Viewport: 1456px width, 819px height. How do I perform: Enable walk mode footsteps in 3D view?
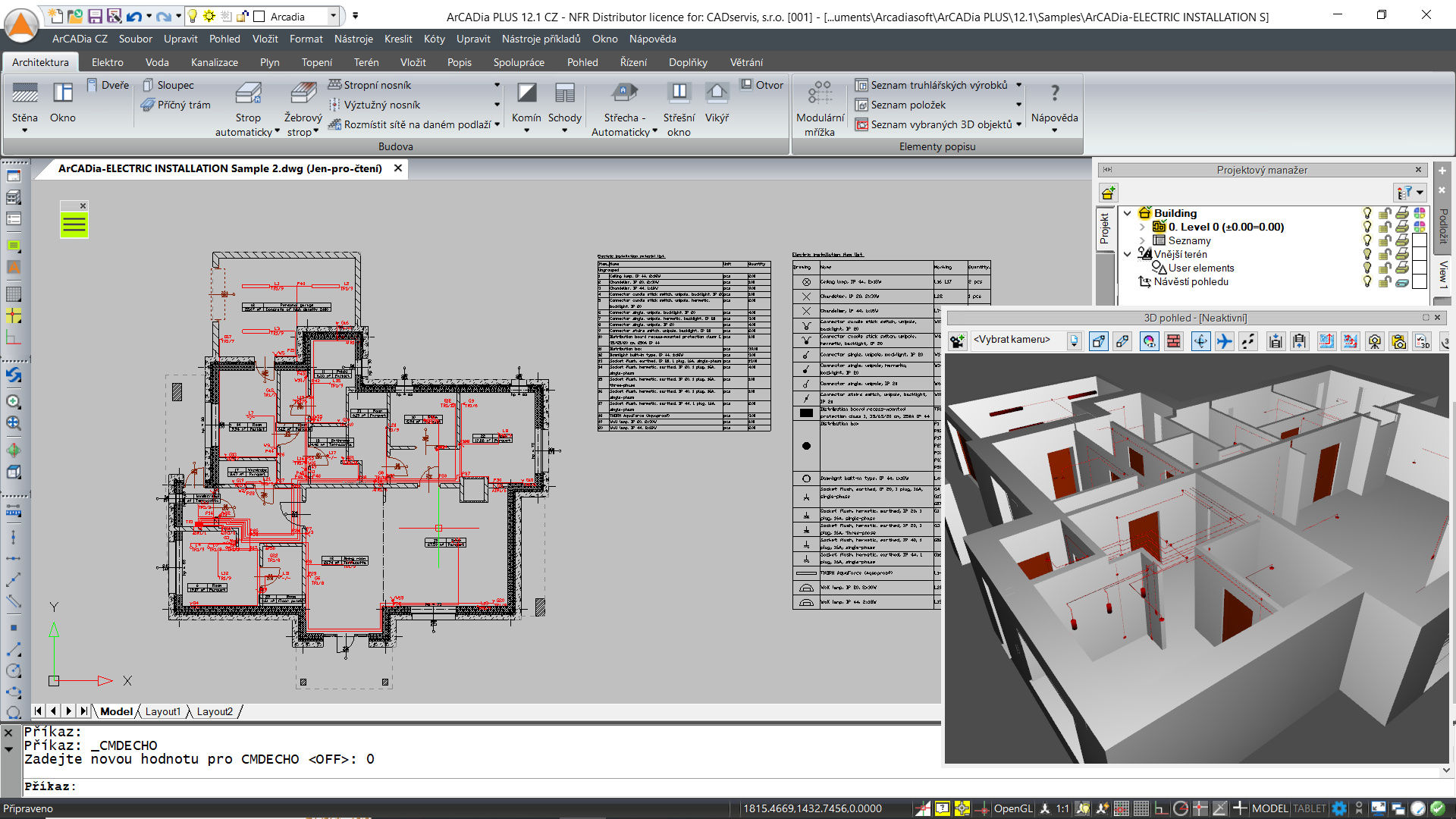1248,341
